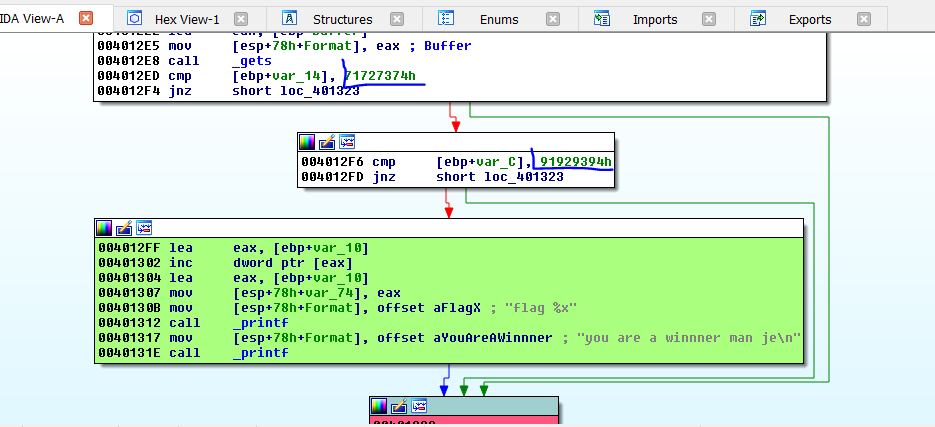Click the Structures tab icon
935x427 pixels.
290,19
